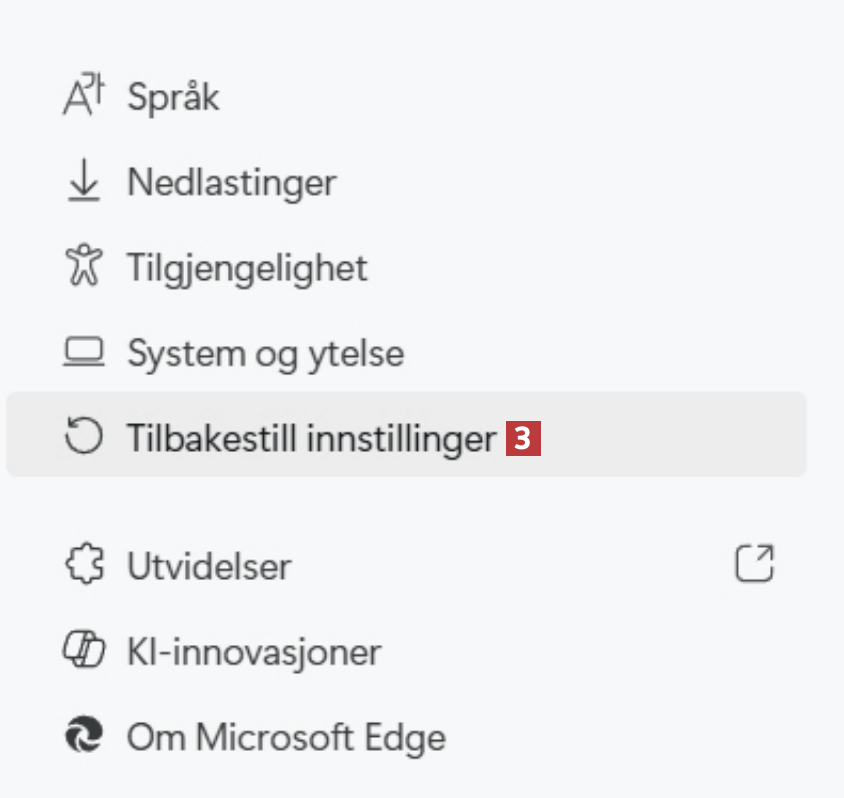
Task: Click the Utvidelser puzzle piece icon
Action: click(84, 566)
